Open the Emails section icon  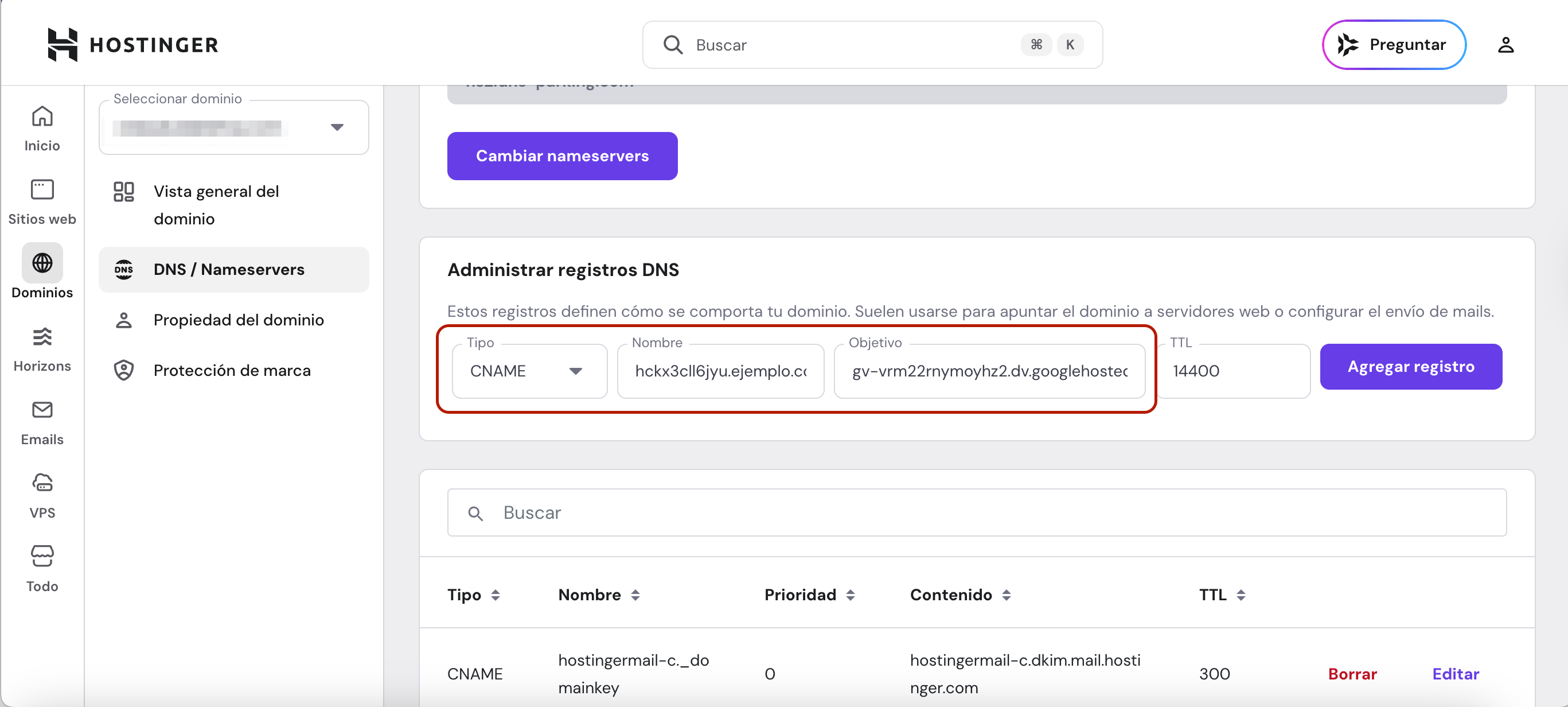(42, 410)
